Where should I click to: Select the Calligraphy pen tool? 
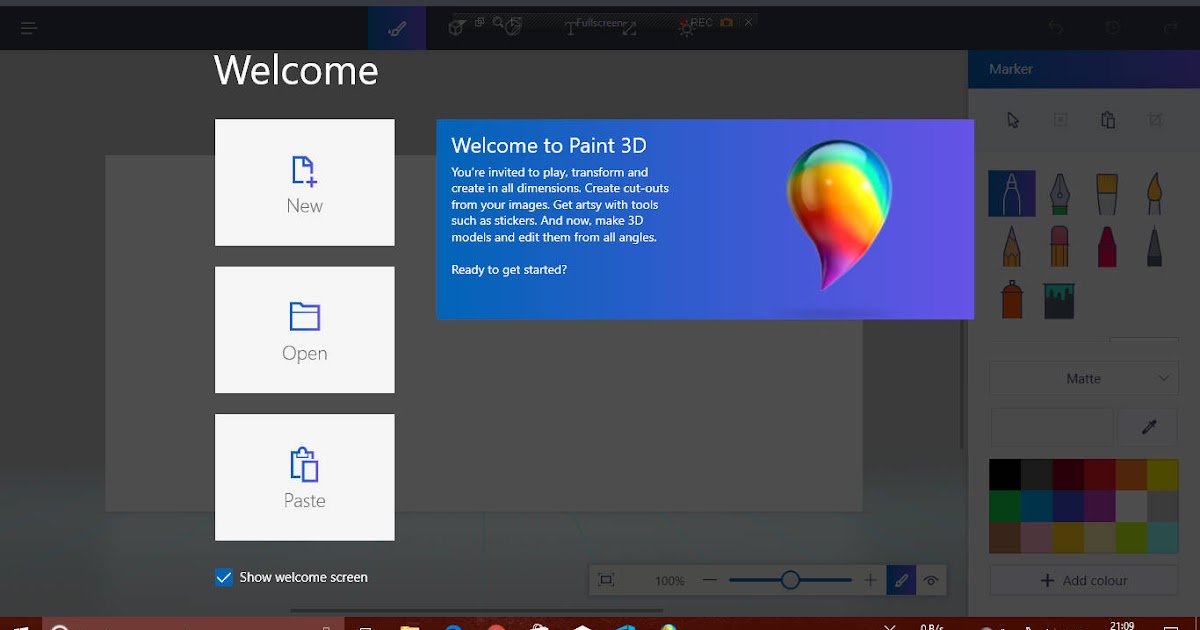pos(1060,193)
